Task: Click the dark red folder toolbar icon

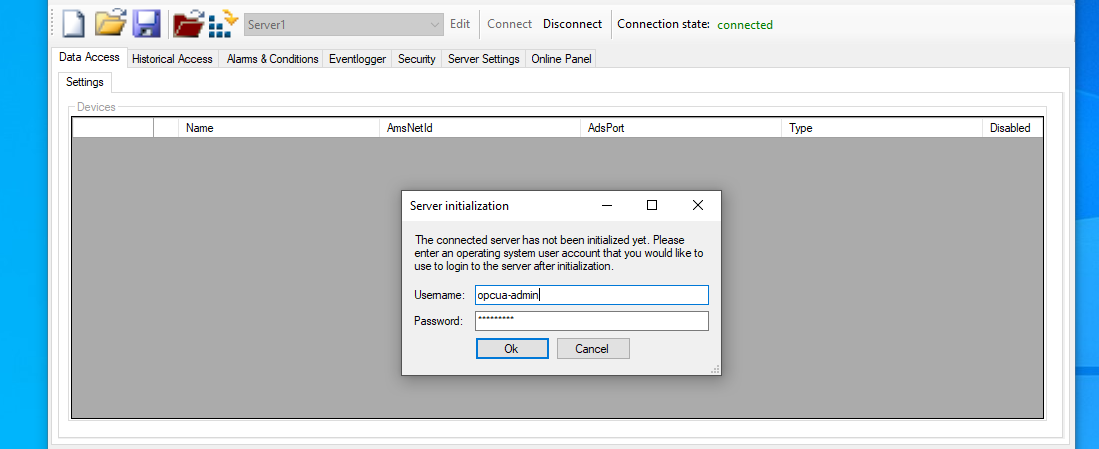Action: (189, 24)
